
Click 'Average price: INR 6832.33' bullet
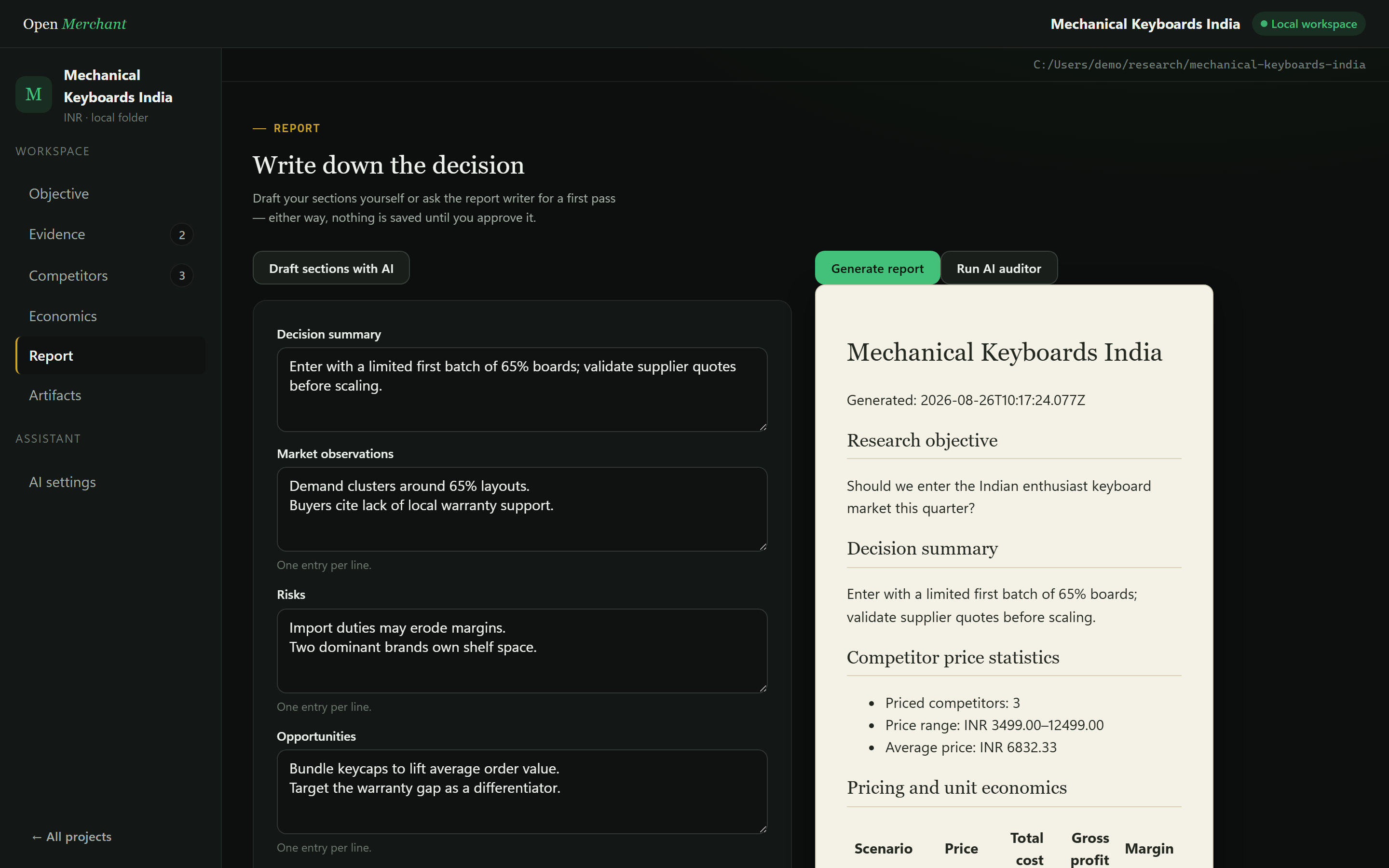coord(970,747)
